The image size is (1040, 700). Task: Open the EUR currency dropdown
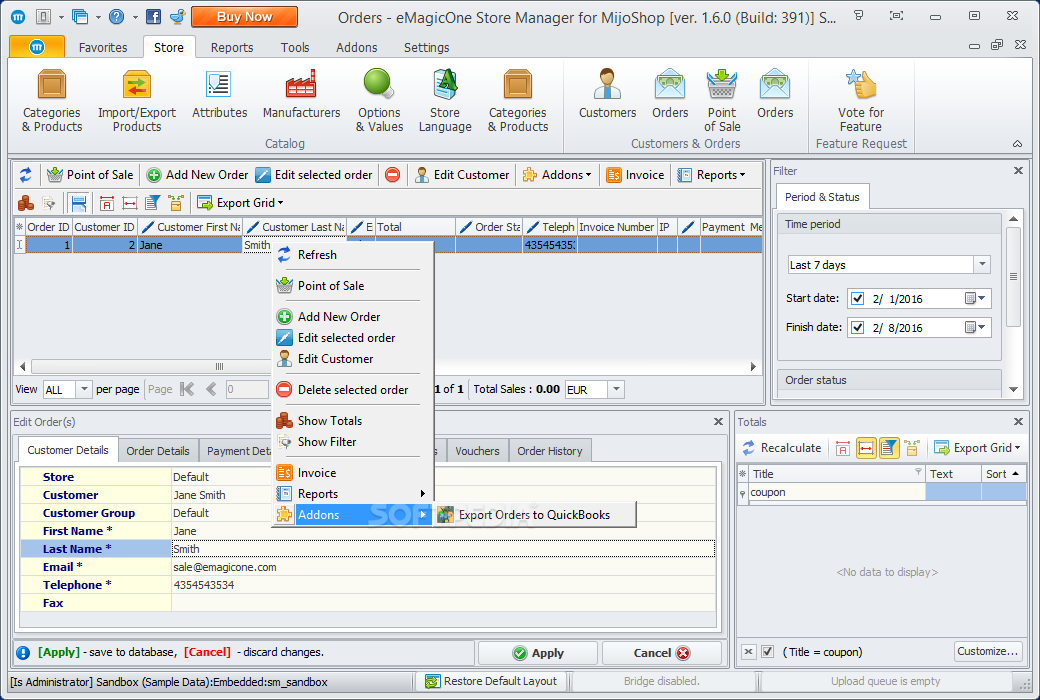coord(616,389)
